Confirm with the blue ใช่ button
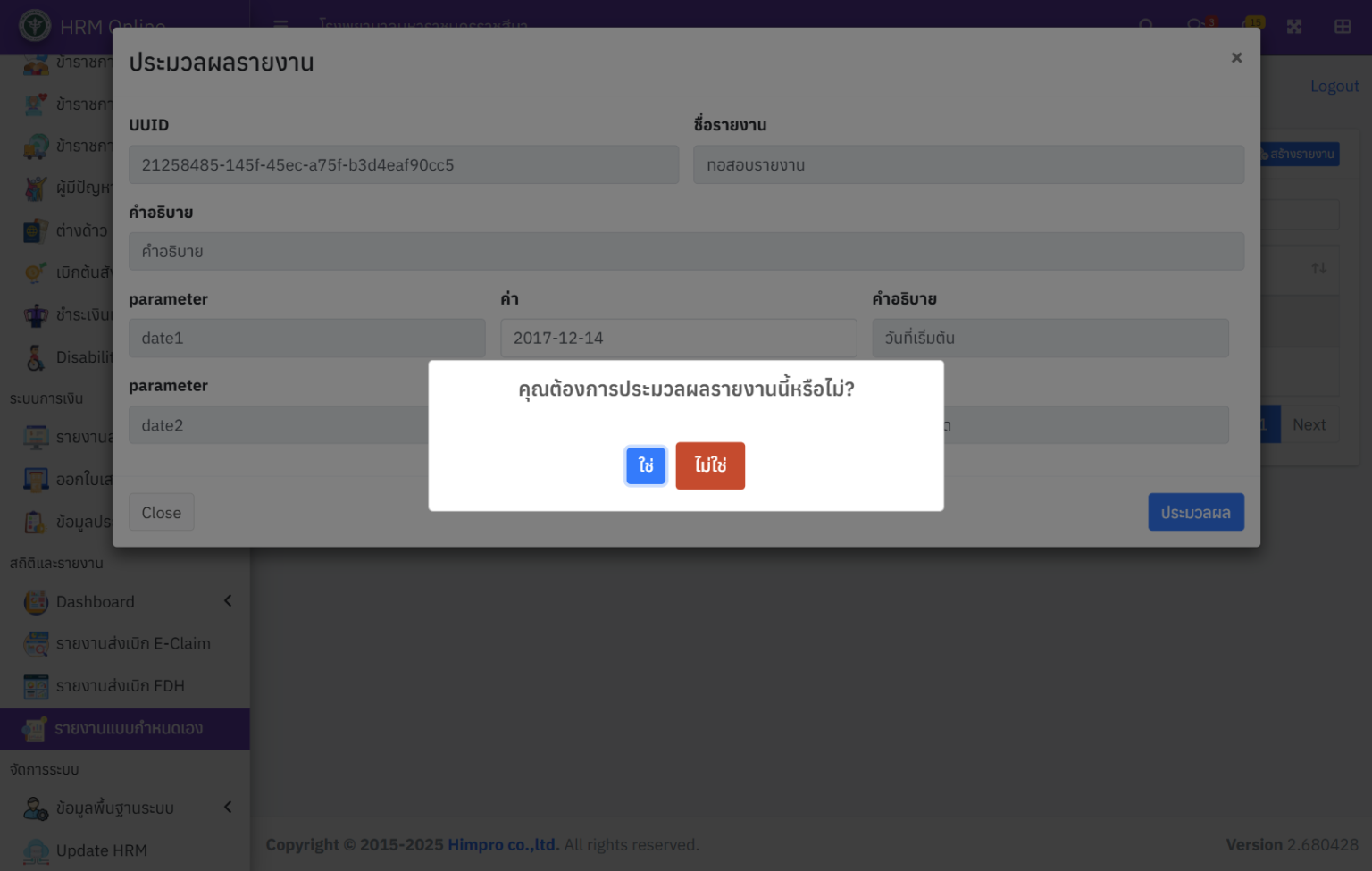1372x871 pixels. click(645, 465)
